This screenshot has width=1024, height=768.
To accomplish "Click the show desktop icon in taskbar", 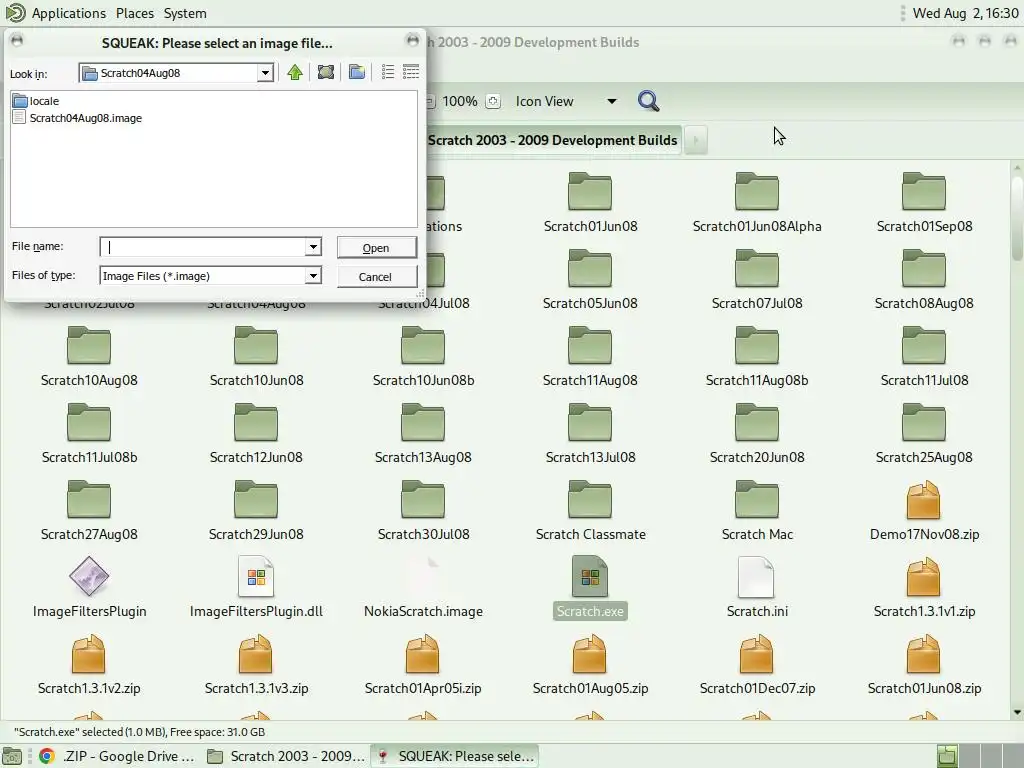I will point(12,756).
